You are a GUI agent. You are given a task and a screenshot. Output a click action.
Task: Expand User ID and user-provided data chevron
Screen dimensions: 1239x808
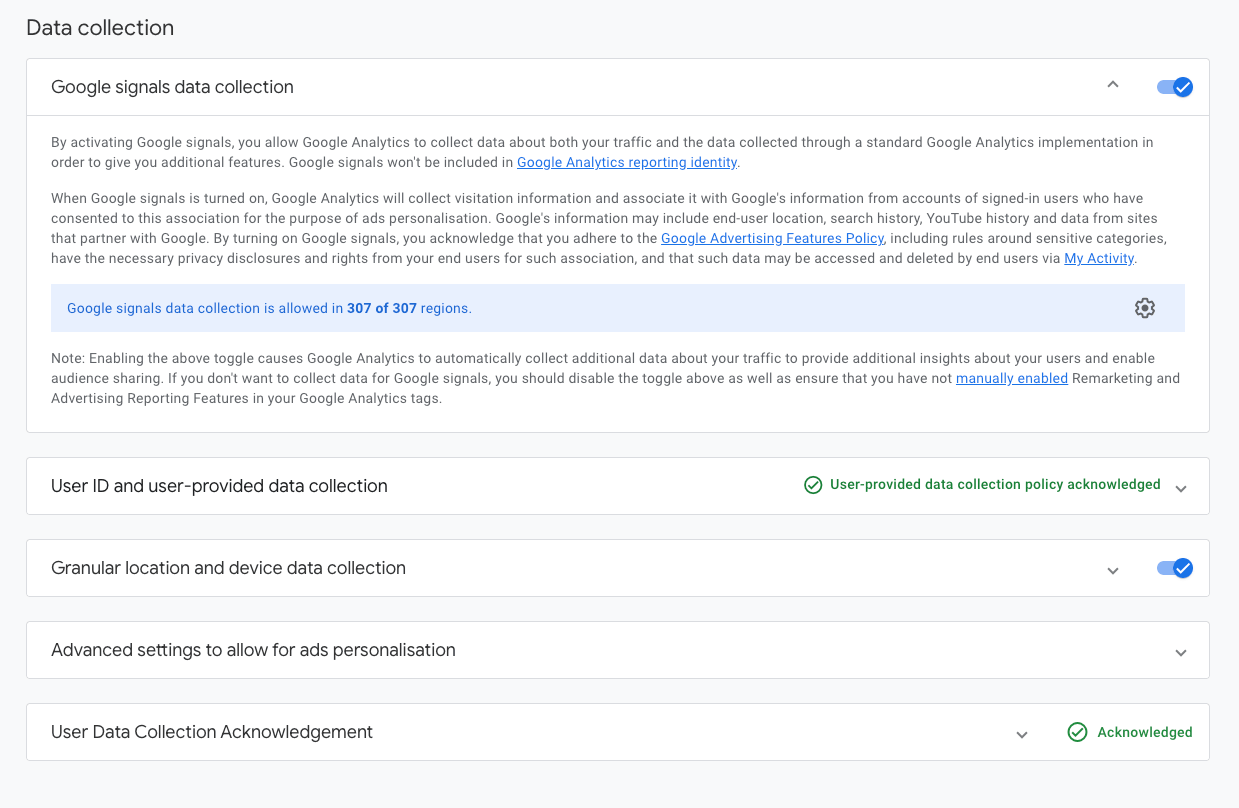[1181, 488]
